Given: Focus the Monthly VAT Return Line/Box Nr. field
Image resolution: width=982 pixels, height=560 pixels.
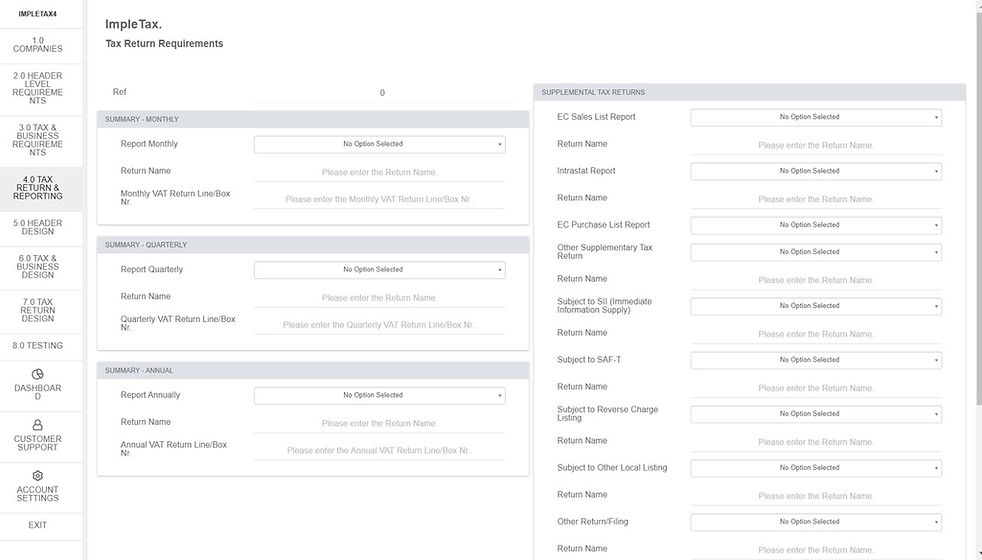Looking at the screenshot, I should tap(379, 199).
